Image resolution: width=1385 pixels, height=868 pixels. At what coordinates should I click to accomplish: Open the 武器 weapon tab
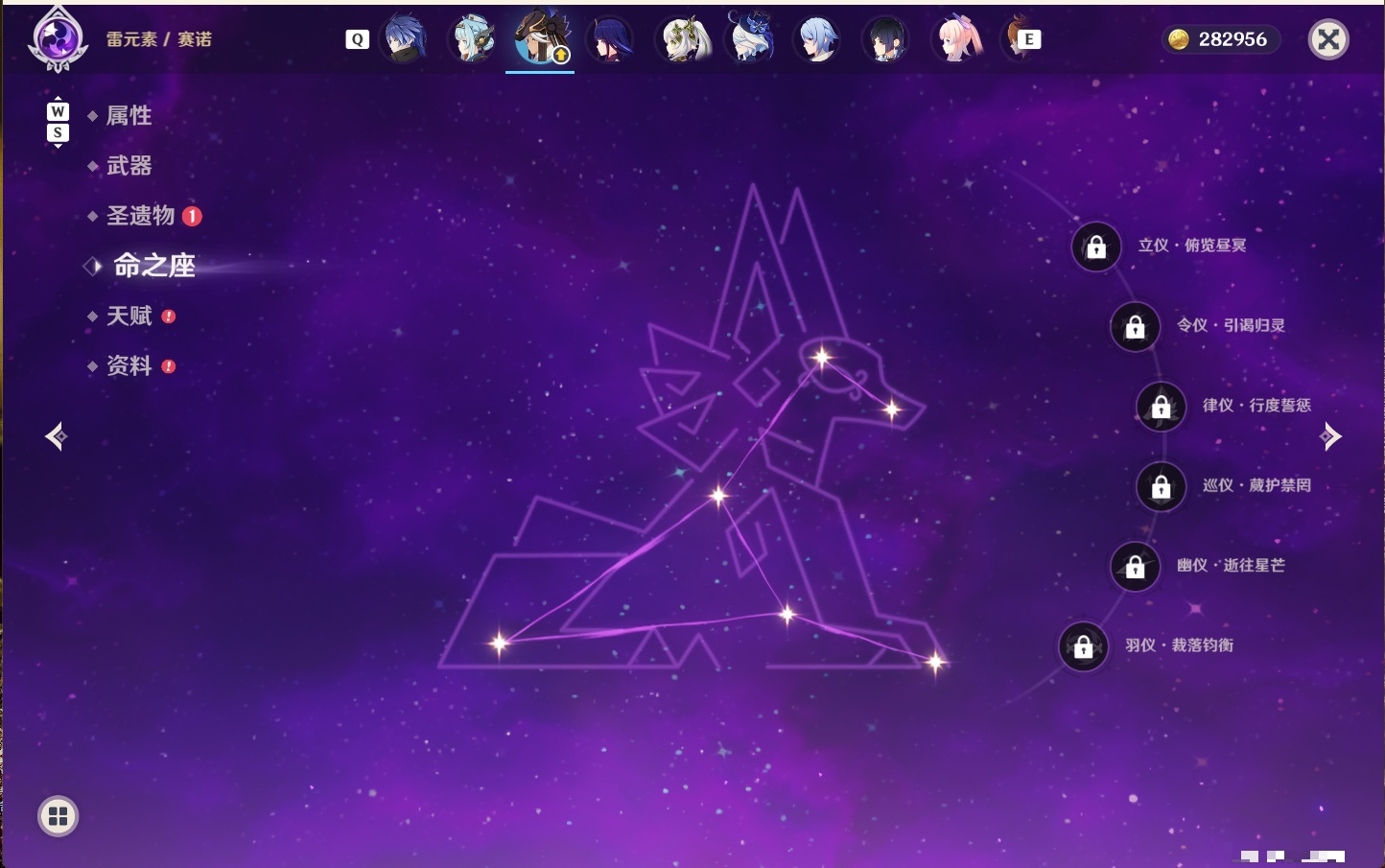pyautogui.click(x=129, y=166)
